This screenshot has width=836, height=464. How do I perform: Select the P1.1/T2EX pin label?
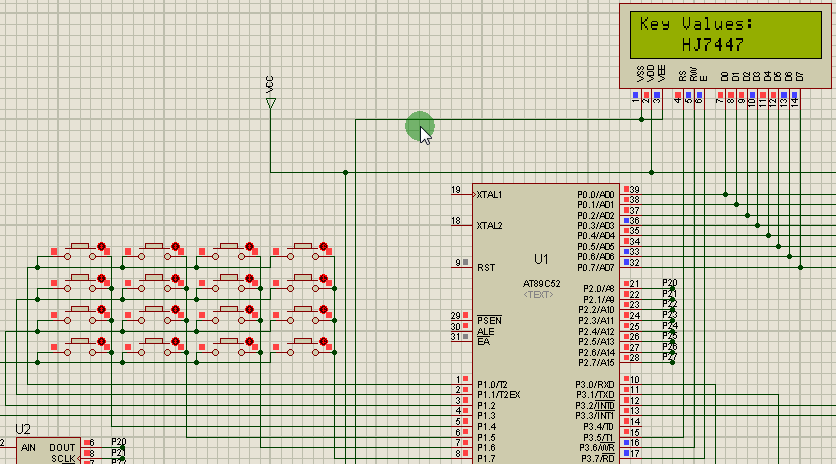tap(499, 395)
